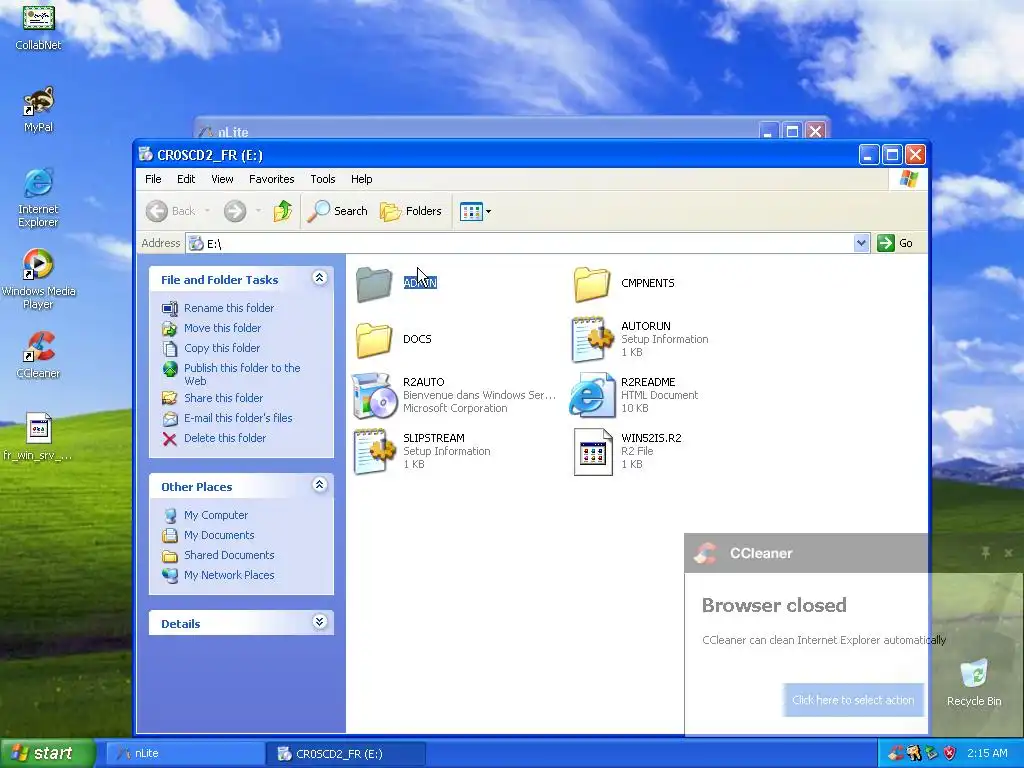This screenshot has width=1024, height=768.
Task: Select the R2README HTML document icon
Action: [592, 395]
